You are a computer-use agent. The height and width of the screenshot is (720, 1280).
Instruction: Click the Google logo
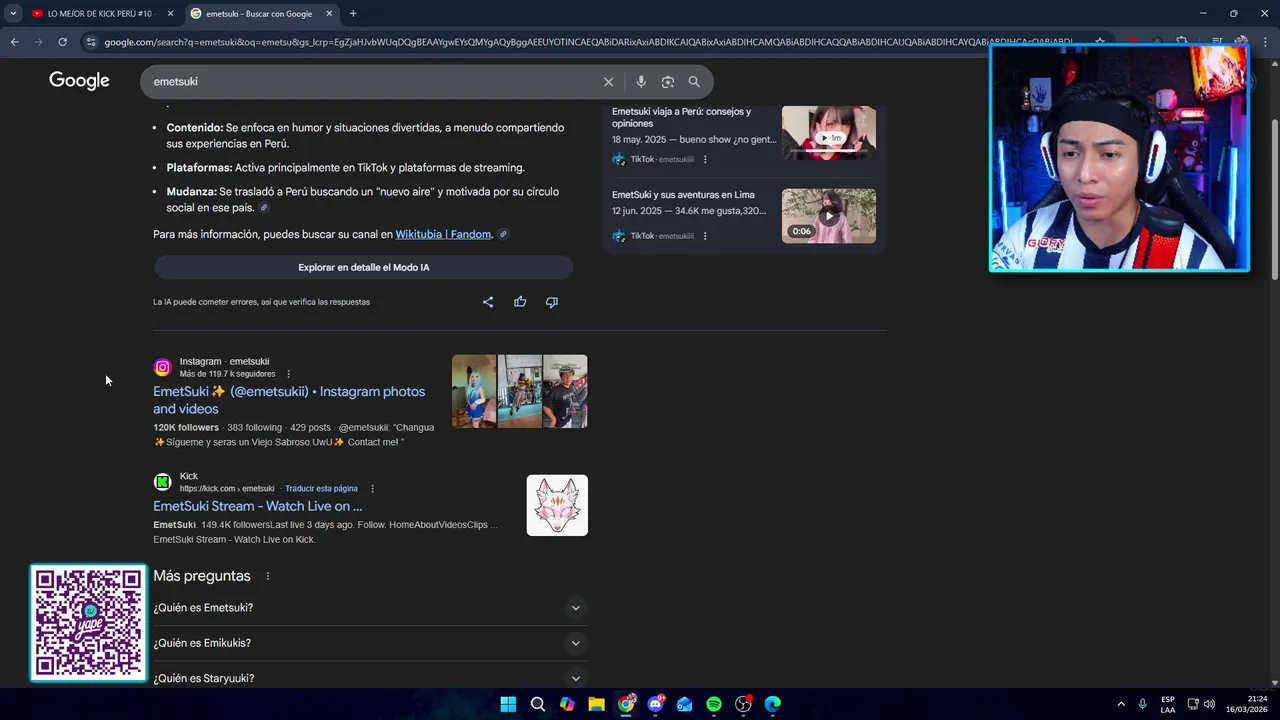79,81
